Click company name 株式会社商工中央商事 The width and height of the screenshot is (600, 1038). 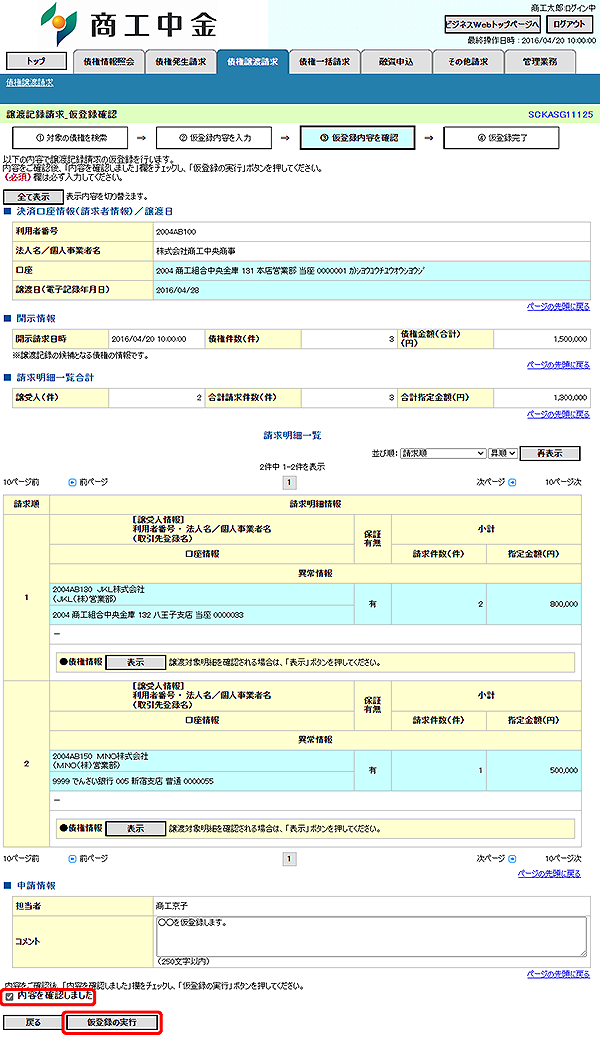196,252
